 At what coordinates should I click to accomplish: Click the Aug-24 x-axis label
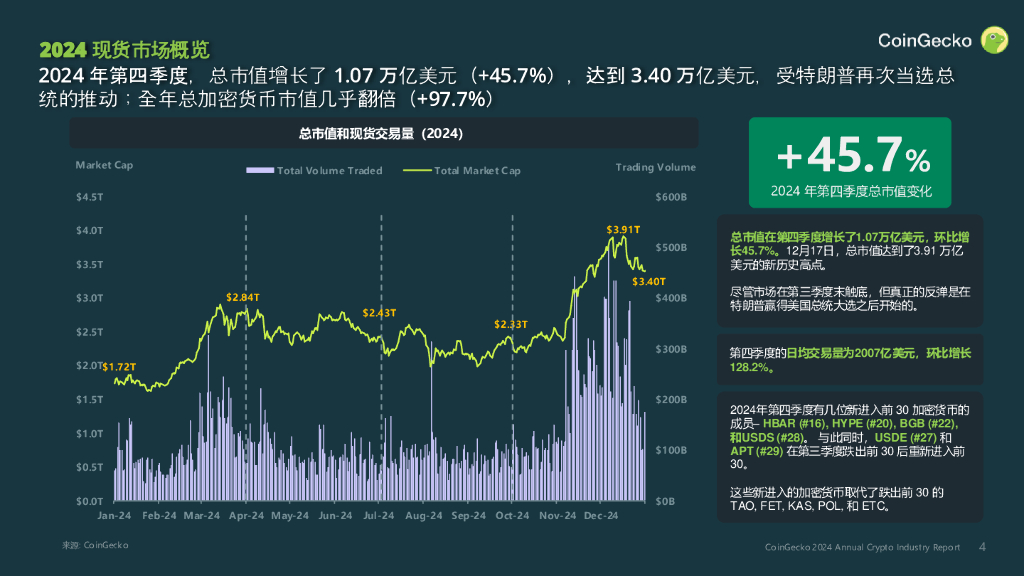click(x=423, y=515)
